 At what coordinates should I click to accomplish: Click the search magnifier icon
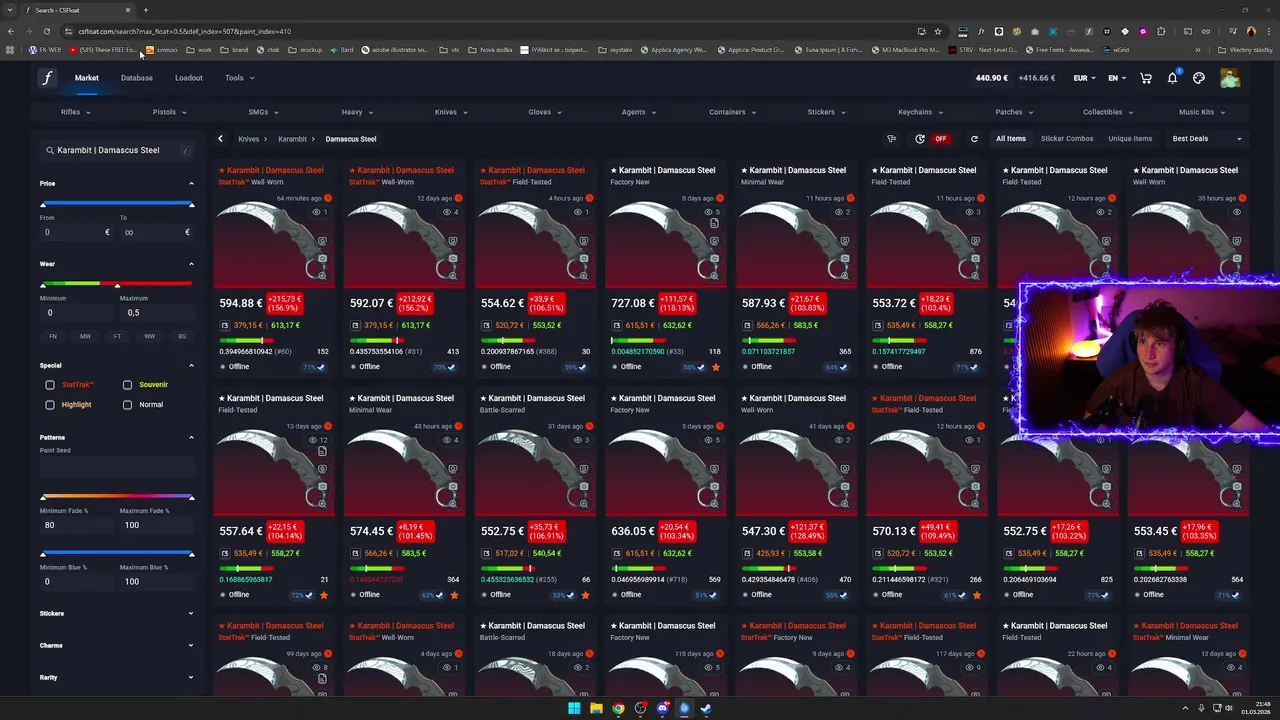(x=49, y=150)
